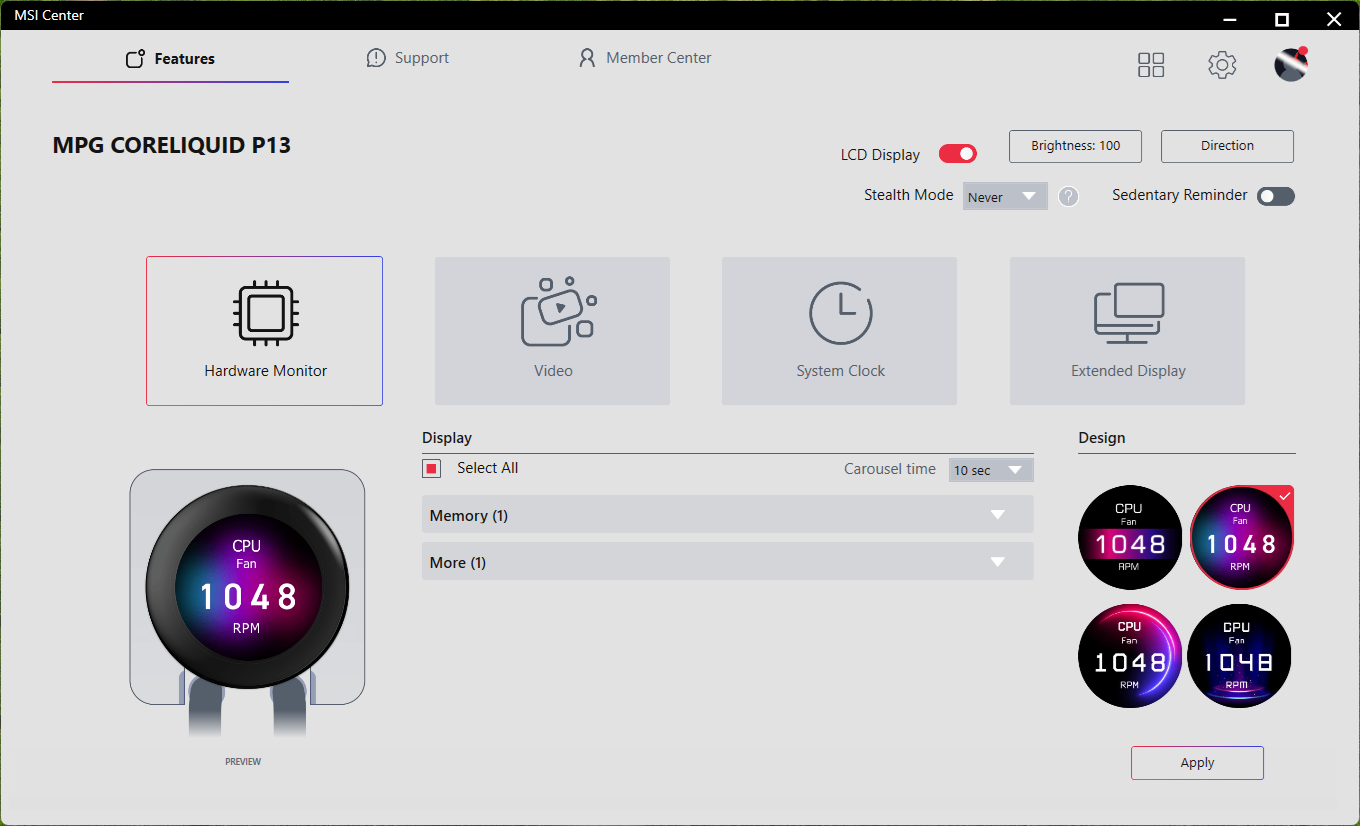Turn off the LCD Display switch
This screenshot has width=1360, height=826.
click(957, 154)
